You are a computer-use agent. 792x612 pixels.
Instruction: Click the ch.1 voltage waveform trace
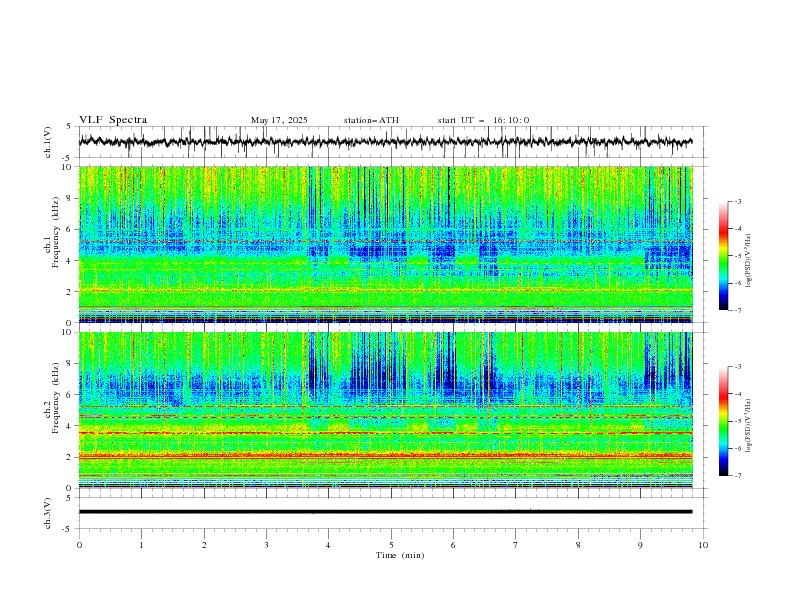386,142
